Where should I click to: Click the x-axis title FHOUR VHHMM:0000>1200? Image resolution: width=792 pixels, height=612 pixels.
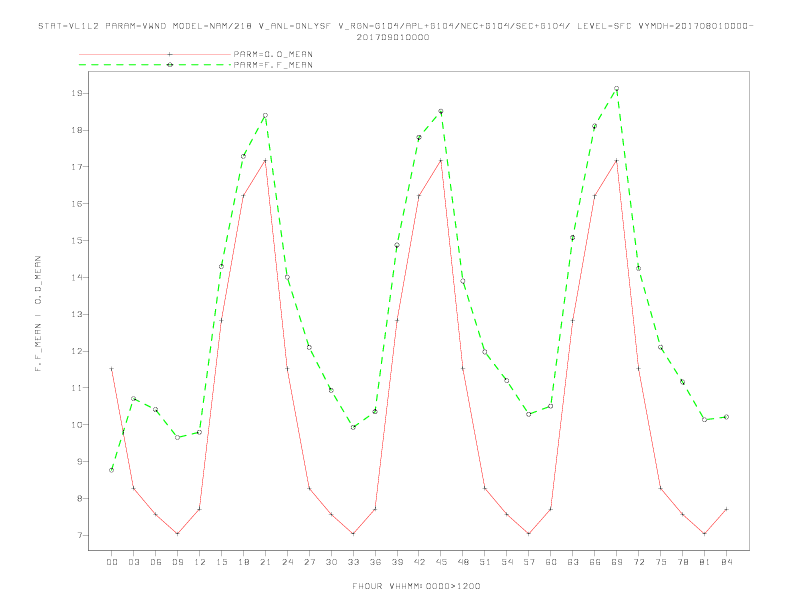416,586
